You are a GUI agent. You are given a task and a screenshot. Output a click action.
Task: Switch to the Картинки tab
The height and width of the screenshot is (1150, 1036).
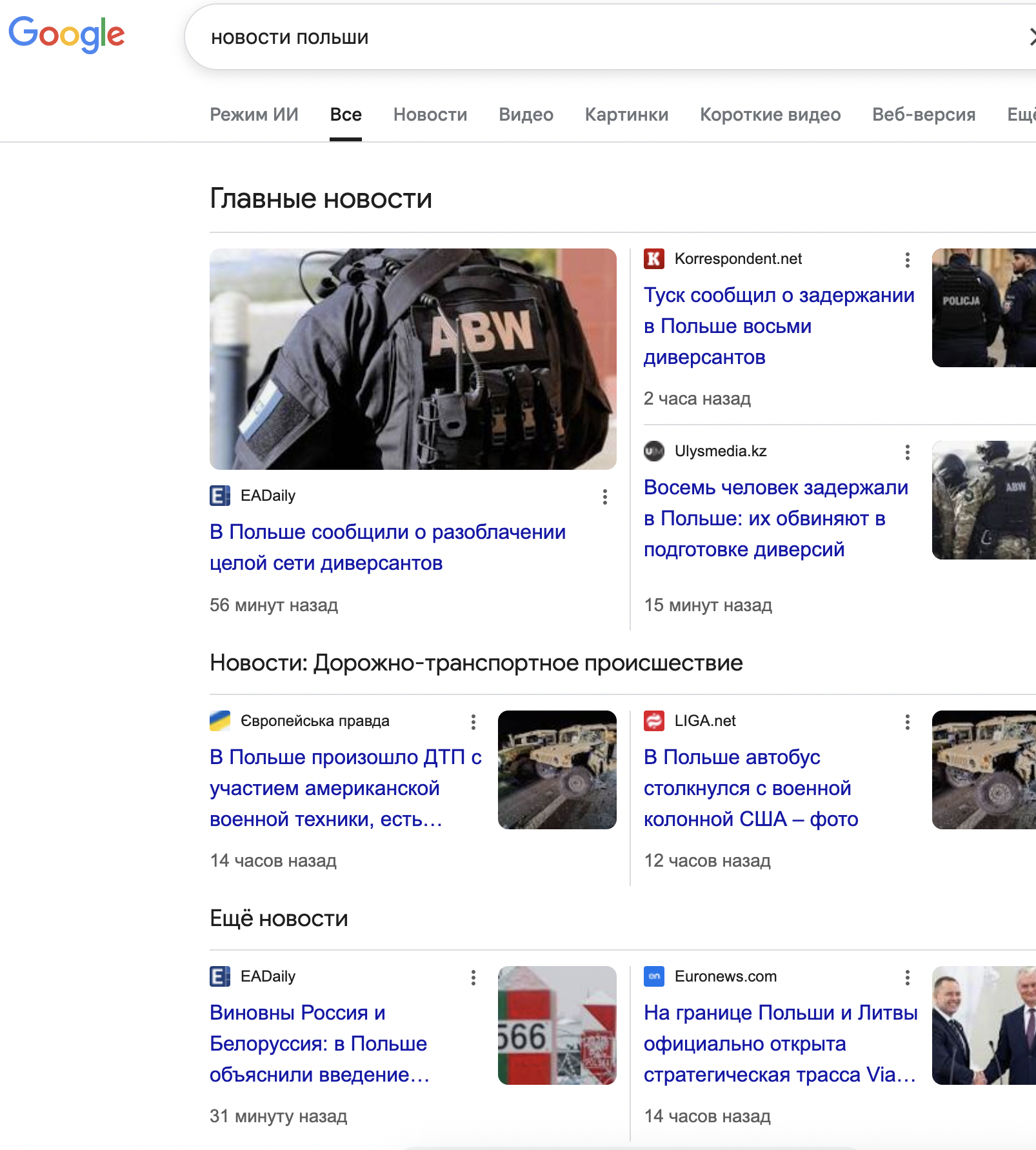click(626, 115)
